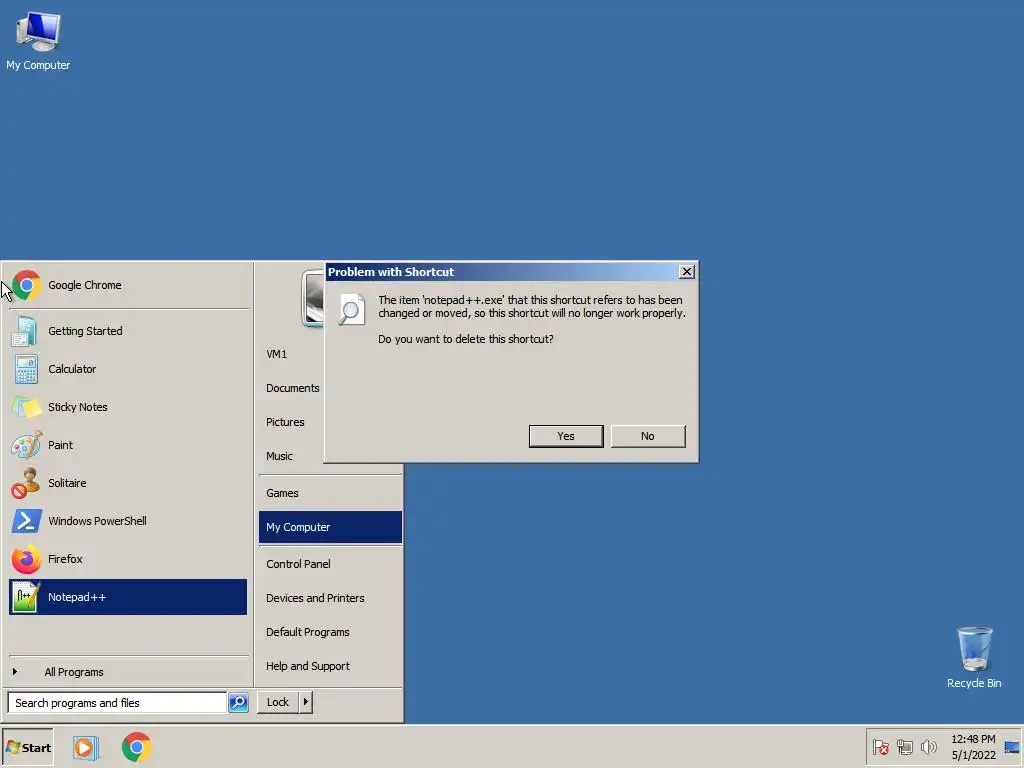The width and height of the screenshot is (1024, 768).
Task: Click the Lock button
Action: (278, 702)
